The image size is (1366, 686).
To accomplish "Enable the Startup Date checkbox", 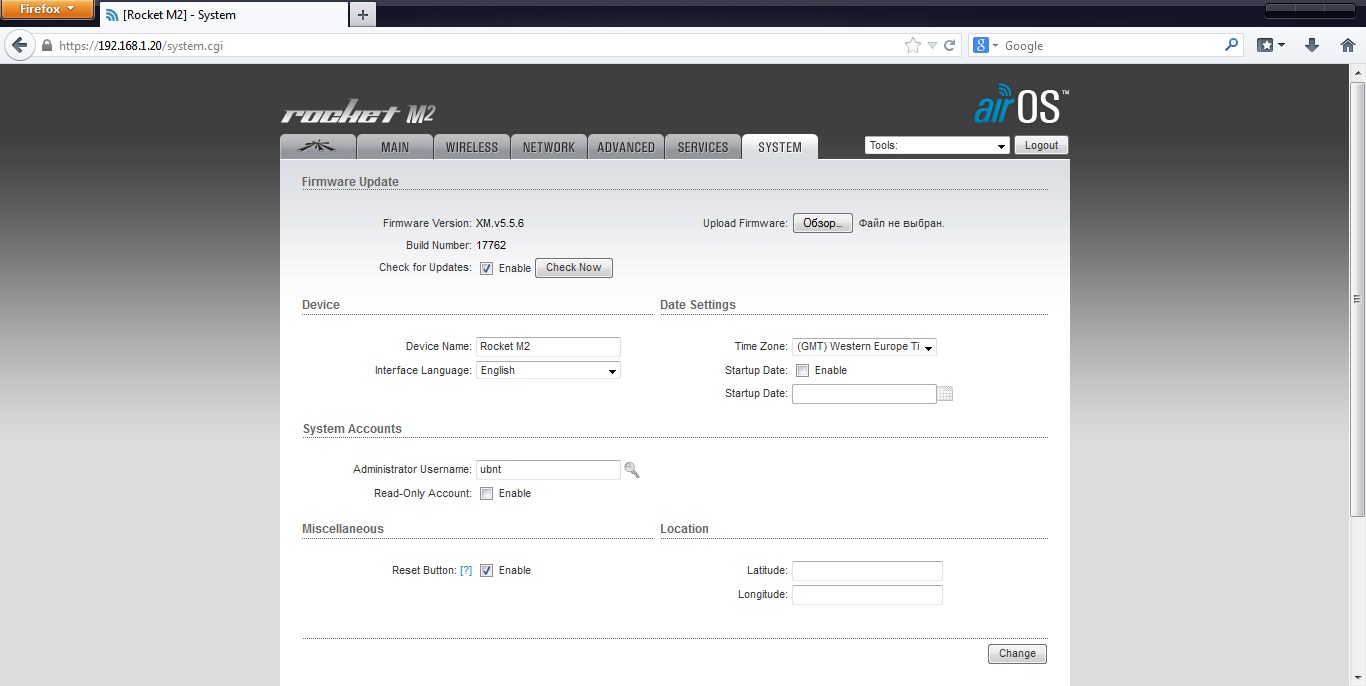I will coord(802,370).
